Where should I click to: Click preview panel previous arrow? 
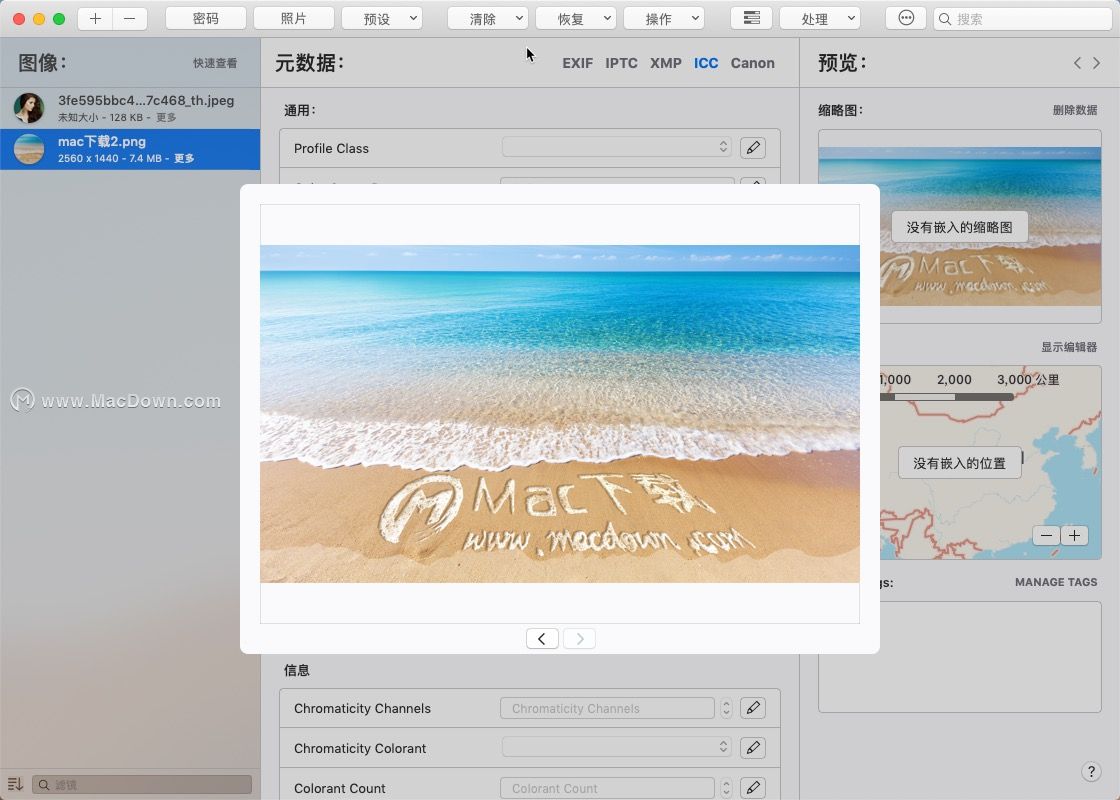pos(1077,63)
